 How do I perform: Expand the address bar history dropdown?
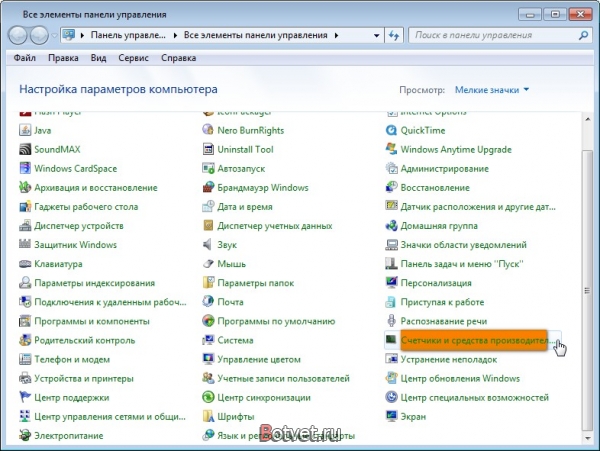tap(377, 35)
